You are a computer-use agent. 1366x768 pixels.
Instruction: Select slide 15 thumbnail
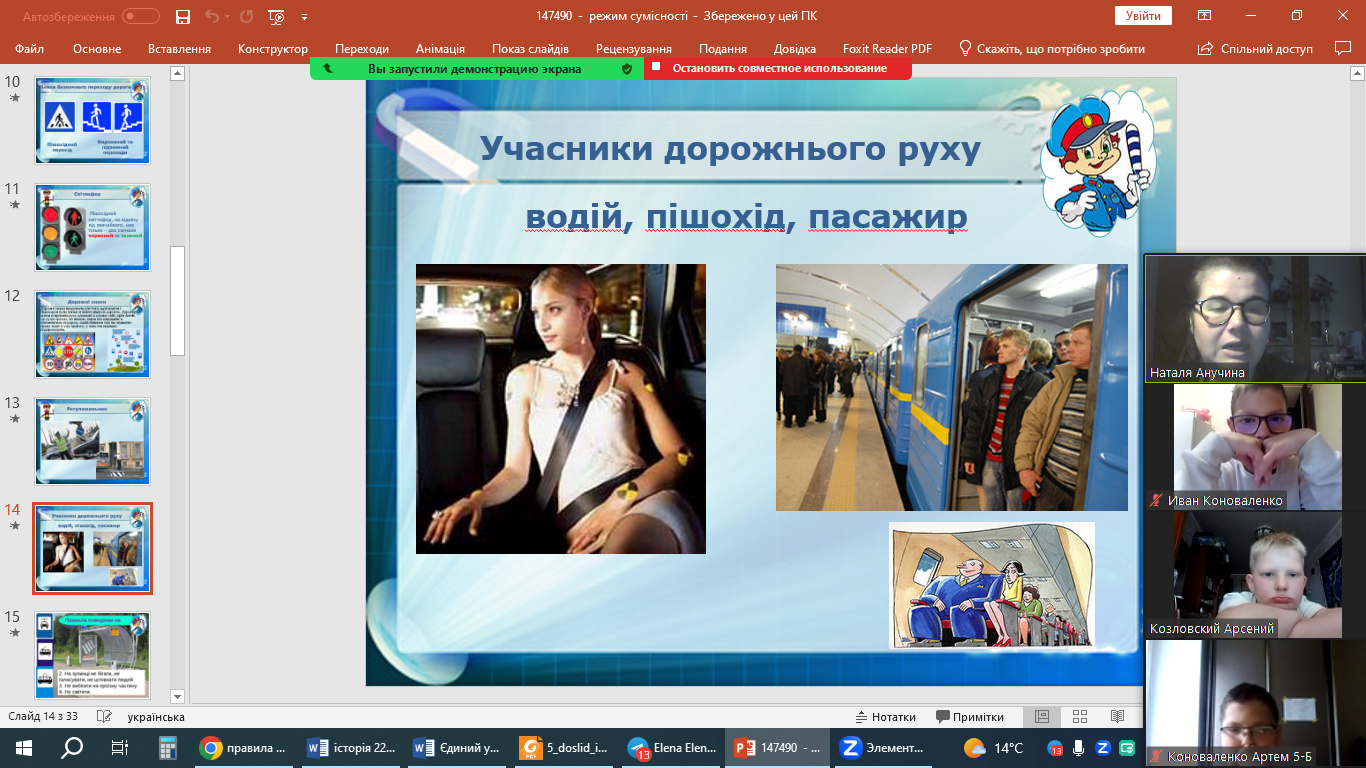pos(92,656)
